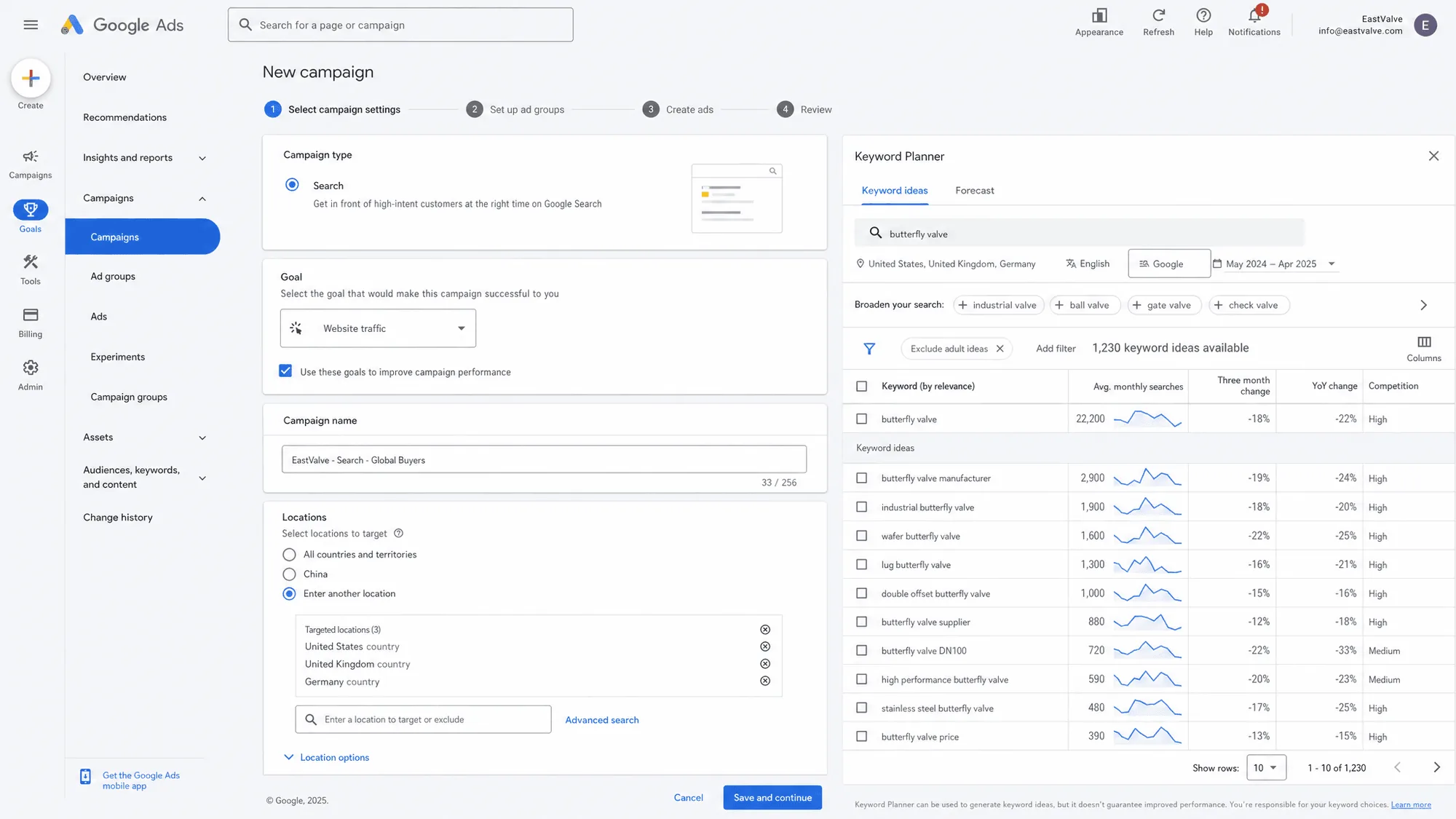The height and width of the screenshot is (819, 1456).
Task: Open the date range May 2024 dropdown
Action: click(1275, 264)
